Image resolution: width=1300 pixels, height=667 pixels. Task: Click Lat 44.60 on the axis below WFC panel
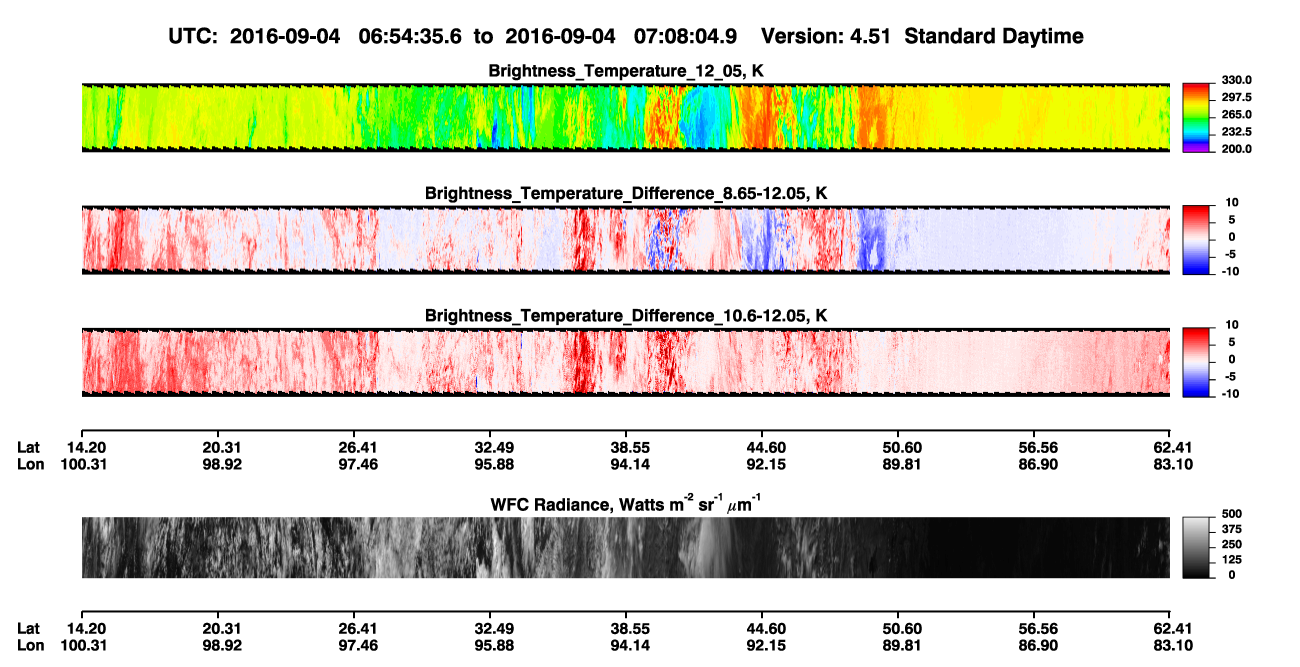click(x=762, y=628)
